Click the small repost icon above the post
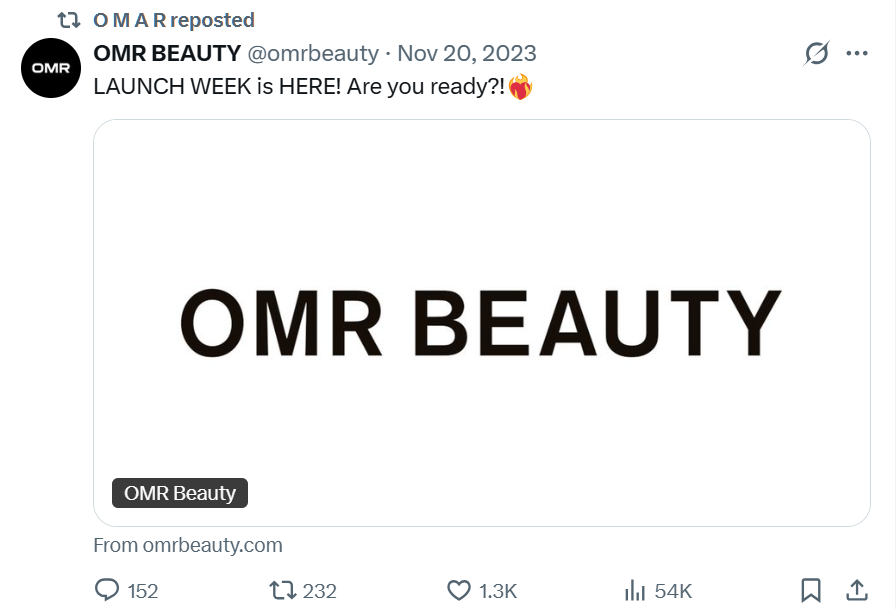The image size is (896, 609). (69, 20)
